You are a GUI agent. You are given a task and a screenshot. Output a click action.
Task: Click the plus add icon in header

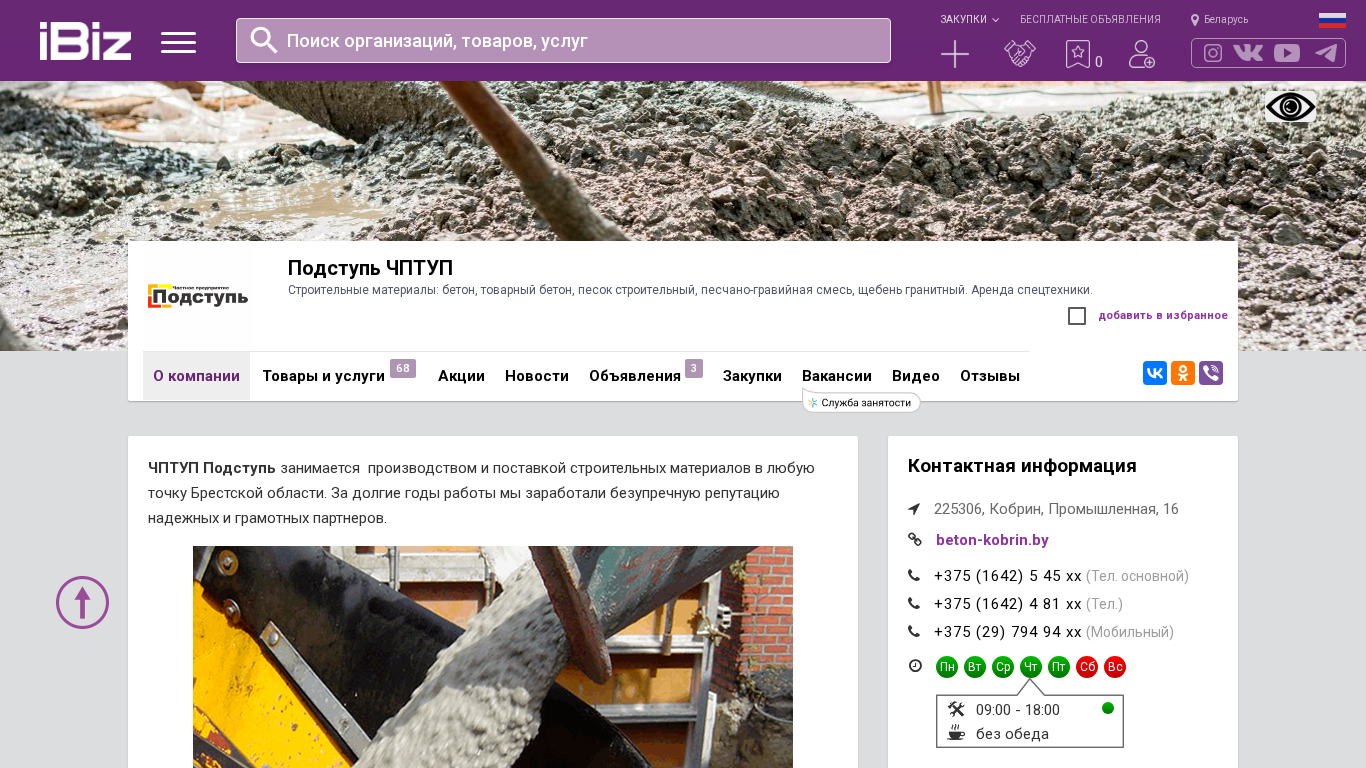coord(955,54)
